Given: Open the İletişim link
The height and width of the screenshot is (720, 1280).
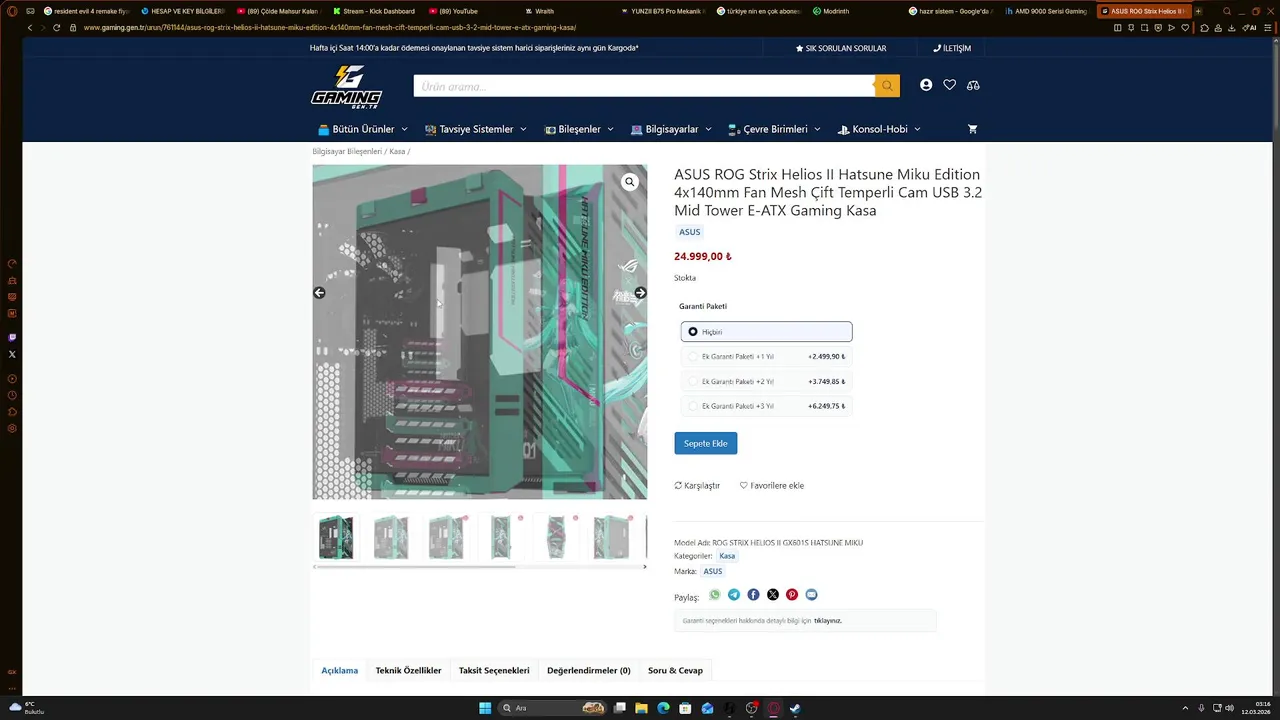Looking at the screenshot, I should coord(952,48).
